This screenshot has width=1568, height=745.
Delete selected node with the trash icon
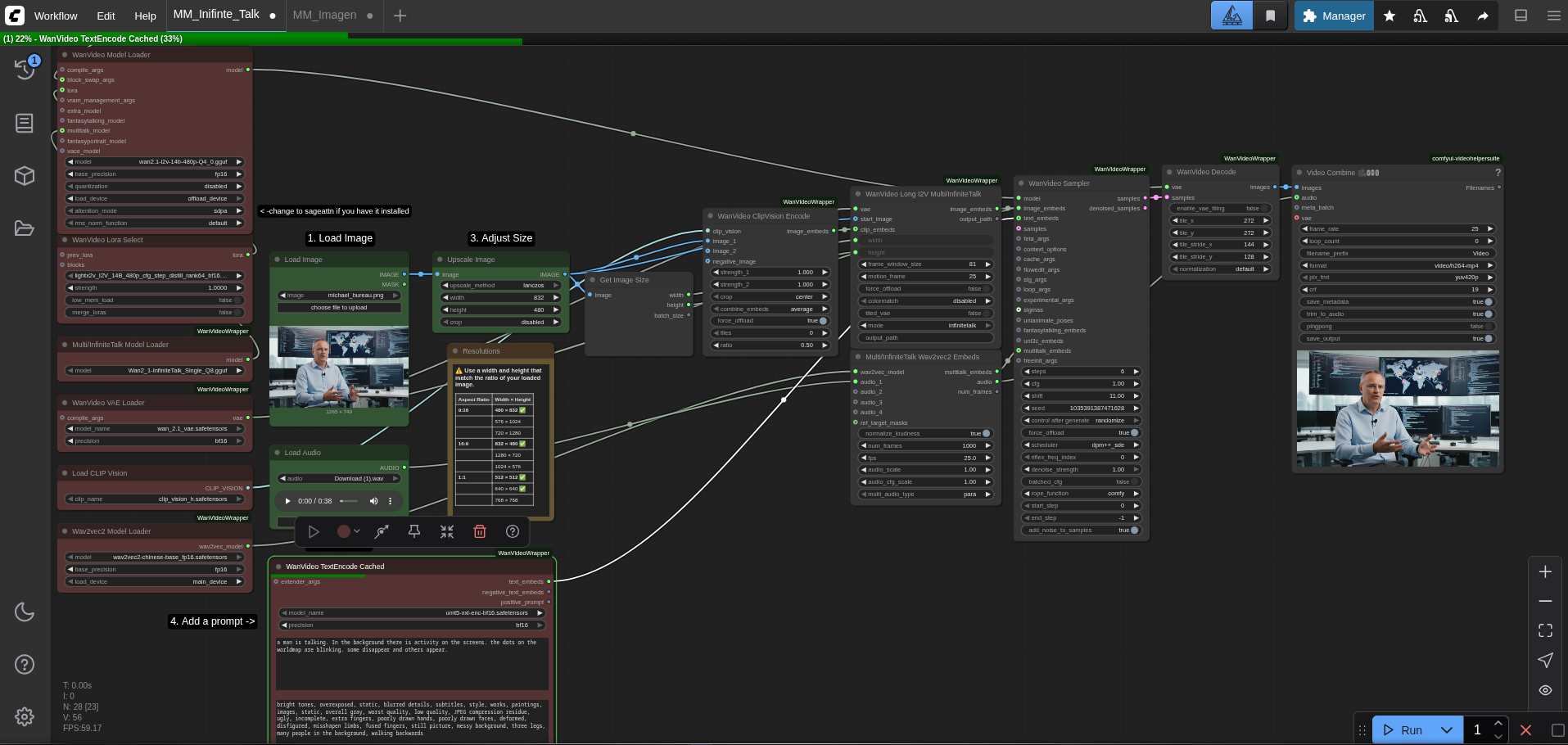coord(480,531)
